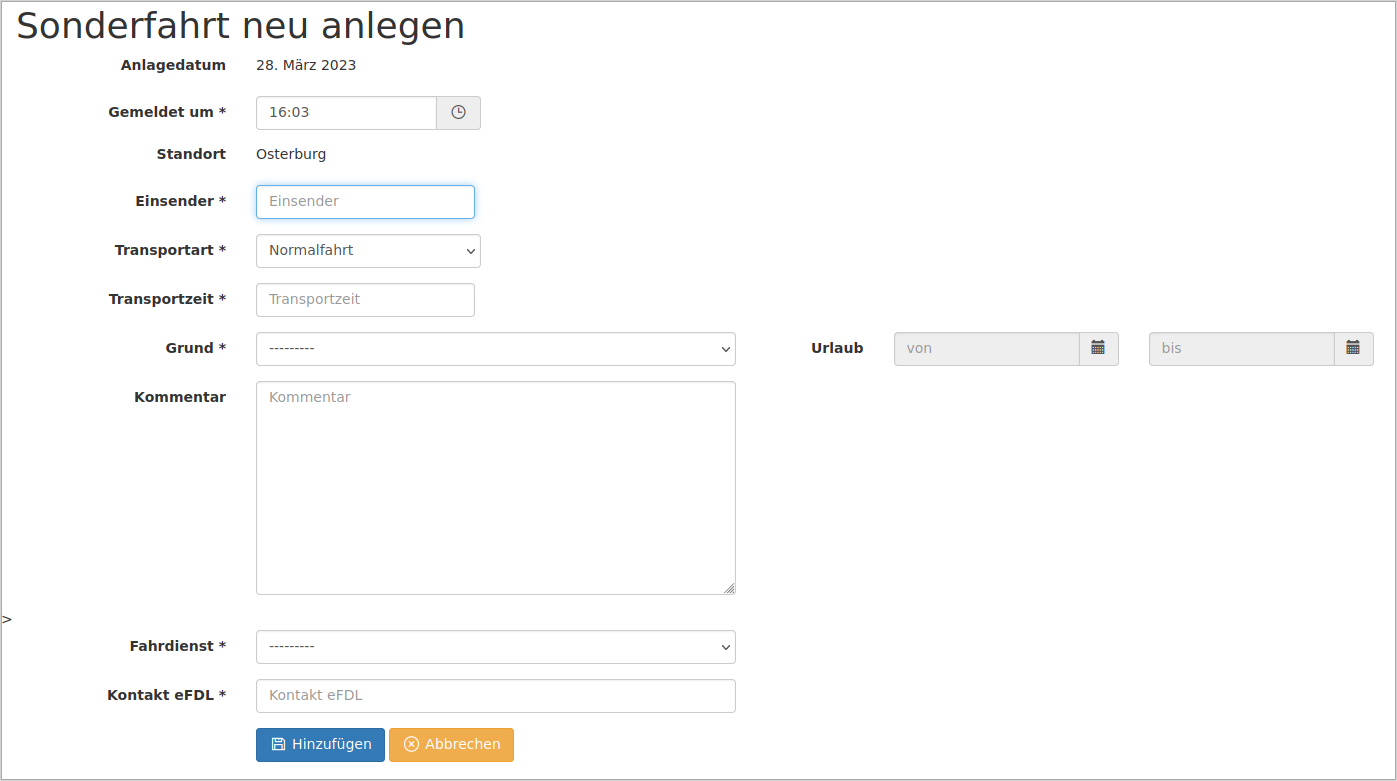Select the Transportzeit input box
This screenshot has width=1397, height=781.
coord(365,300)
